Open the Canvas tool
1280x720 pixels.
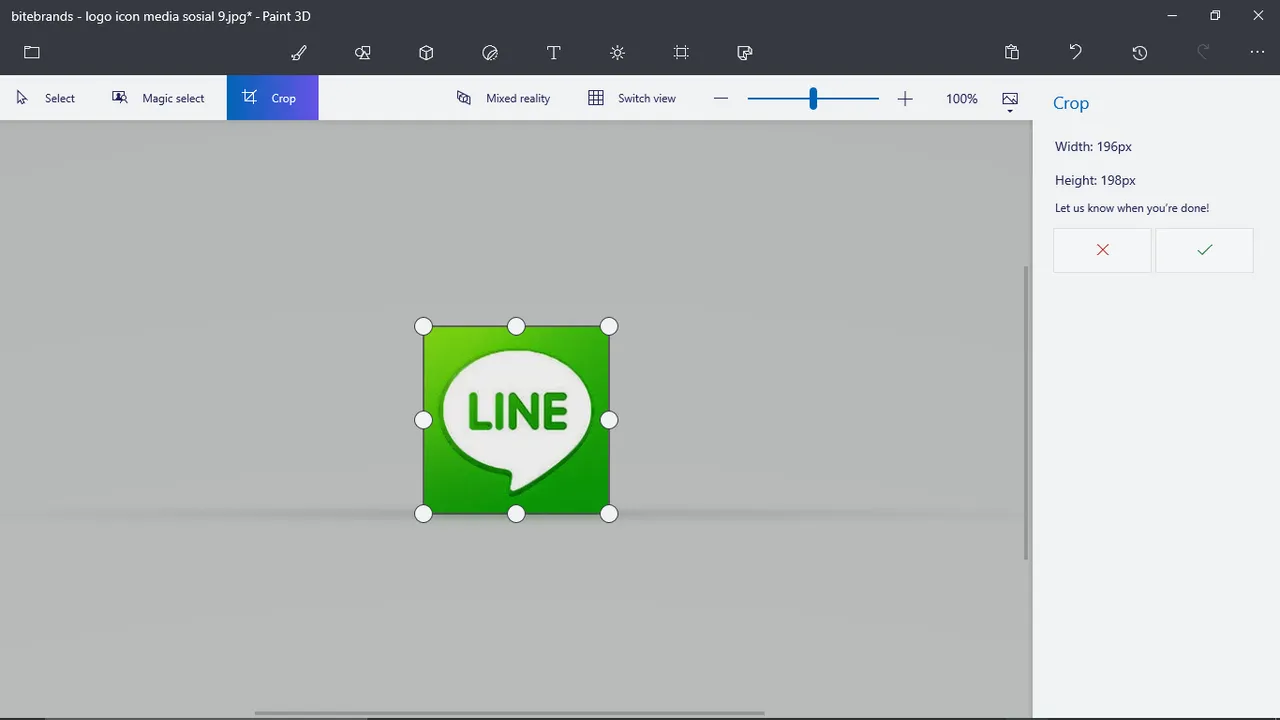point(681,52)
